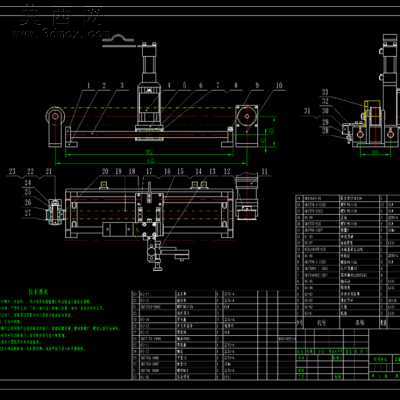
Task: Click callout number 22 above idler pulley
Action: point(31,172)
